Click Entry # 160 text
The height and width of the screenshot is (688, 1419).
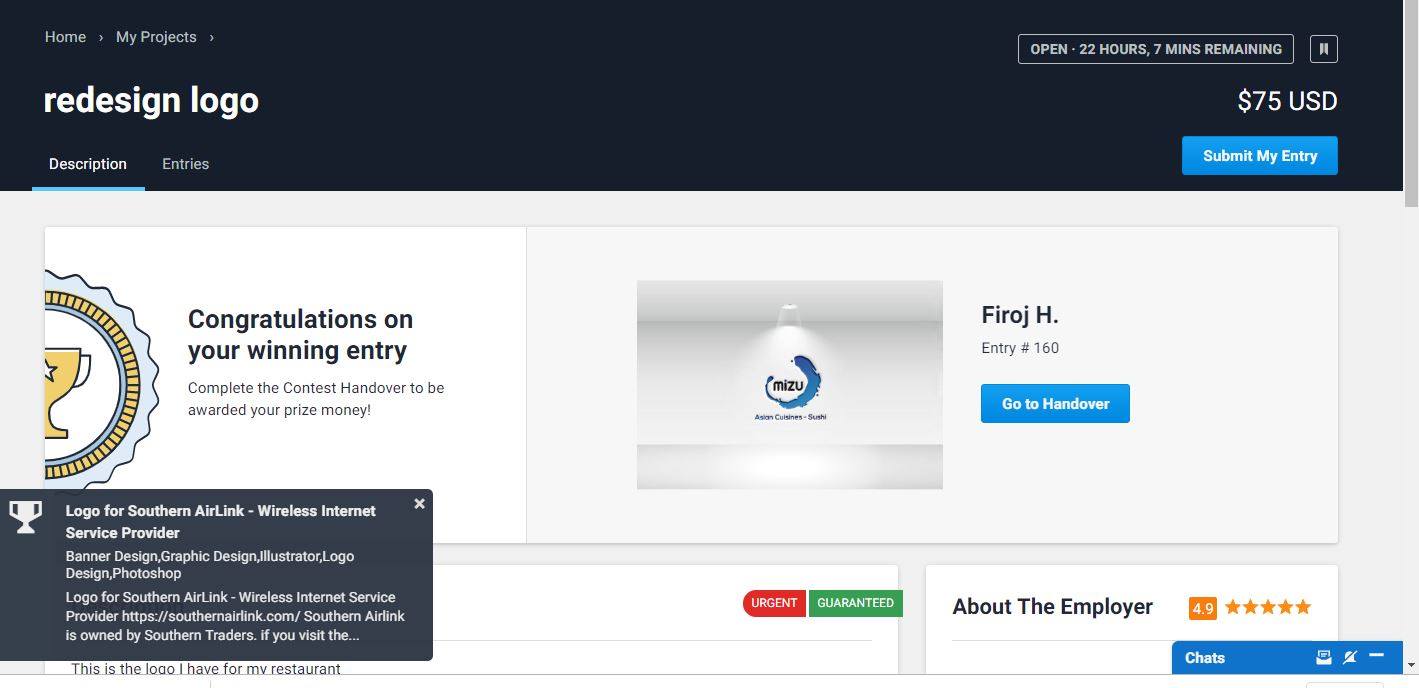pyautogui.click(x=1020, y=348)
